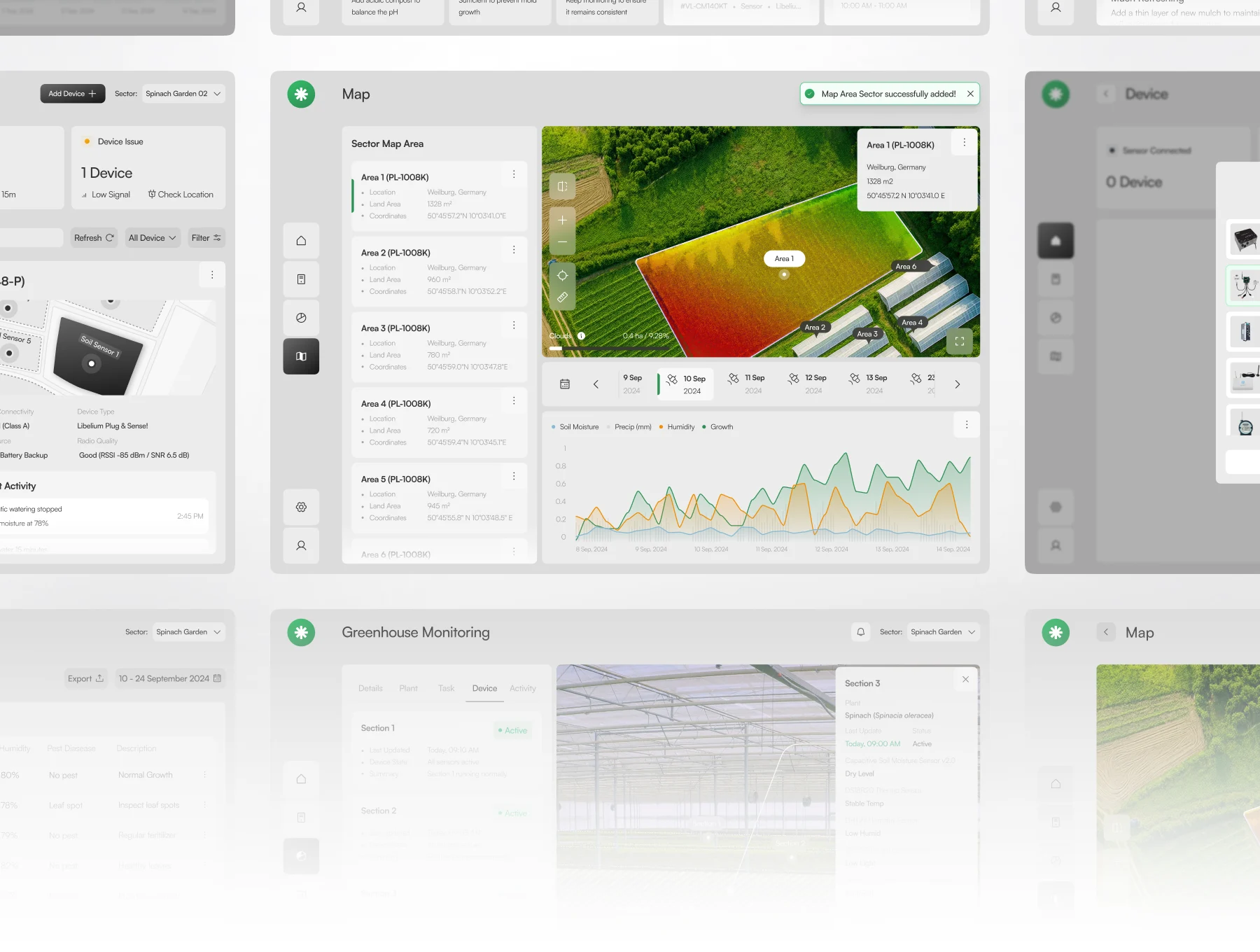Click the Refresh button
This screenshot has width=1260, height=952.
pos(94,238)
